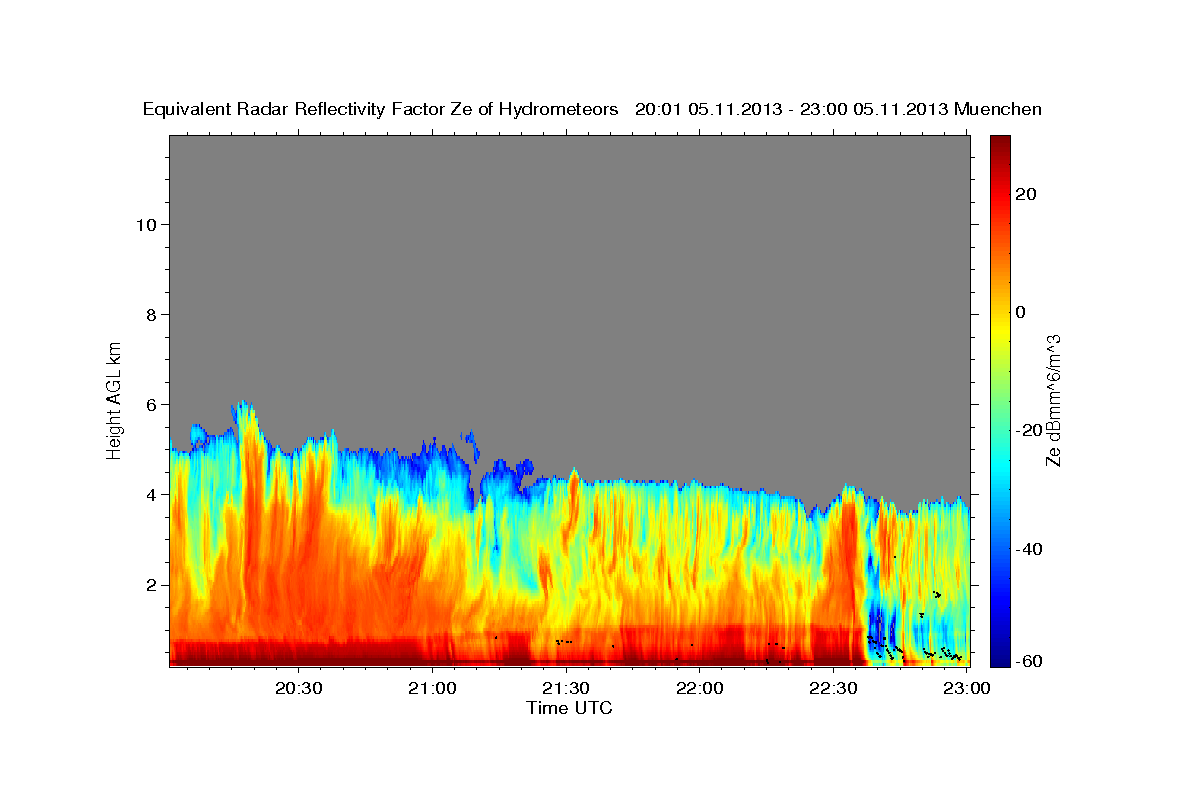Image resolution: width=1200 pixels, height=800 pixels.
Task: Click the plot title 'Equivalent Radar Reflectivity Factor Ze of Hydrometeors'
Action: click(x=380, y=110)
